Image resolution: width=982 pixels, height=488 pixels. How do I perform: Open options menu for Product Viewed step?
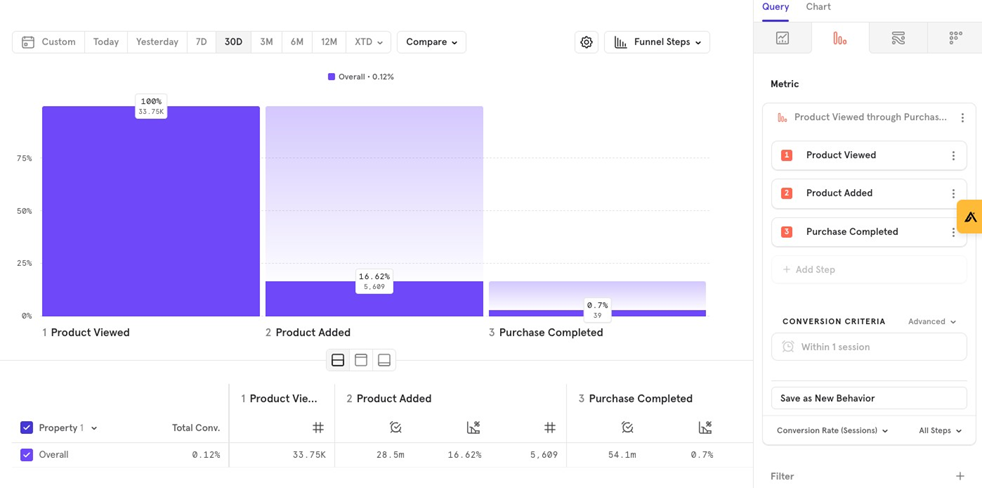coord(953,156)
